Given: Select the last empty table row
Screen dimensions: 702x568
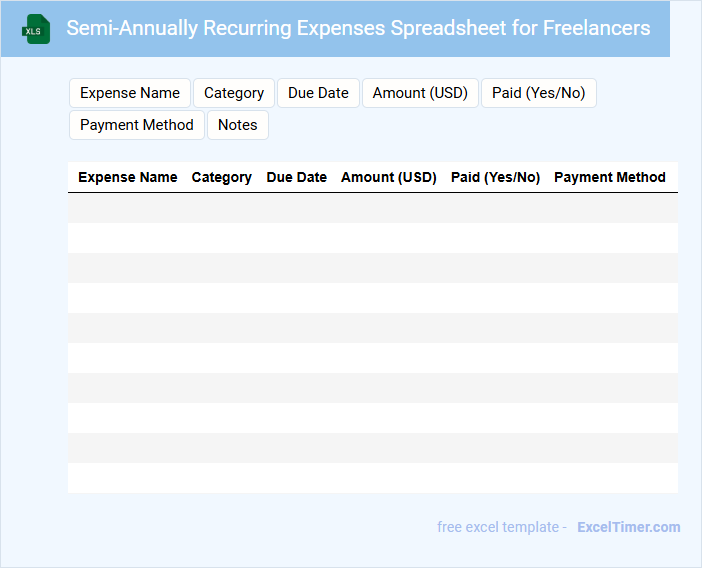Looking at the screenshot, I should pos(372,478).
